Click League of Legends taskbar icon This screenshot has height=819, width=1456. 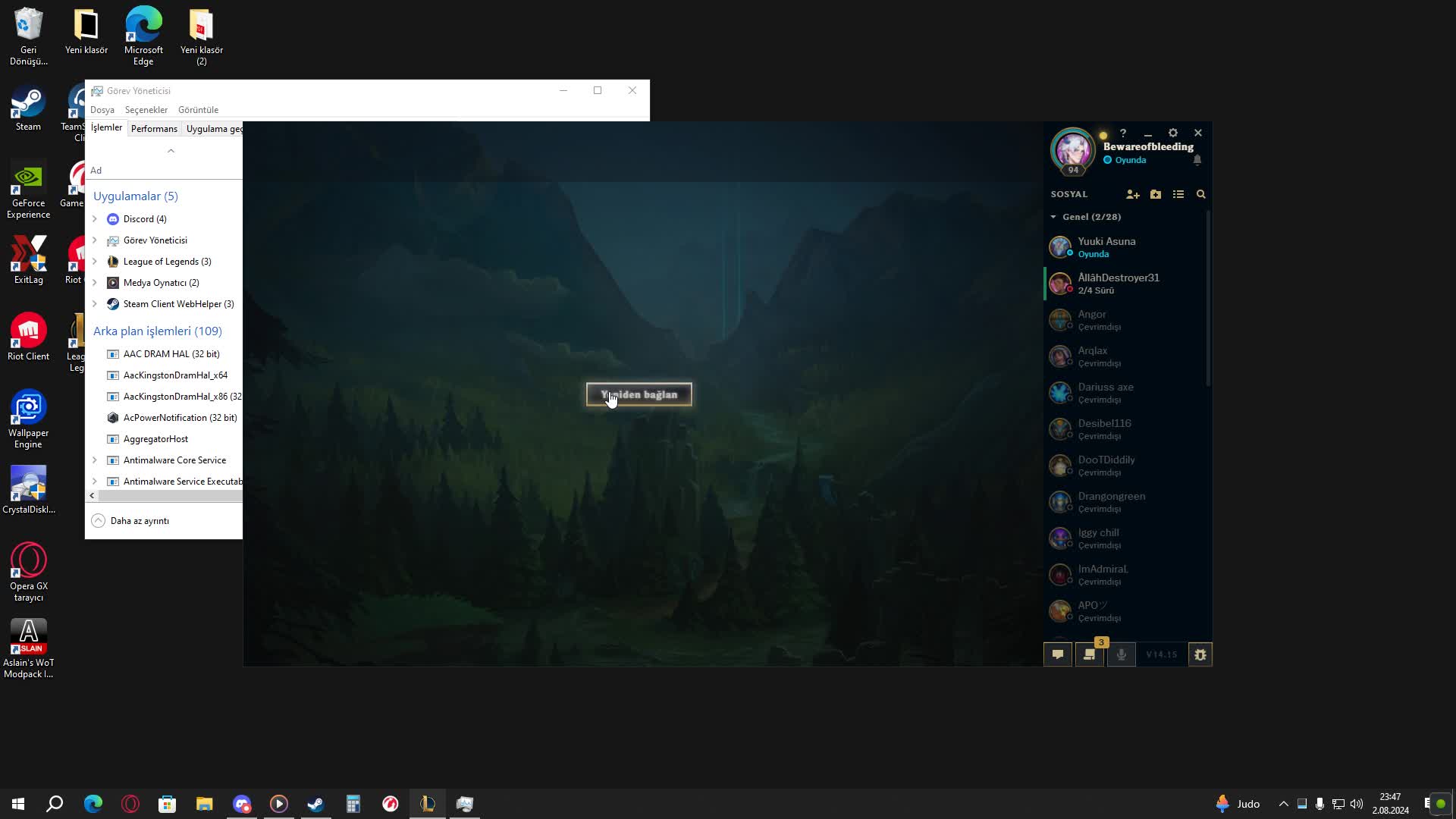pyautogui.click(x=428, y=804)
